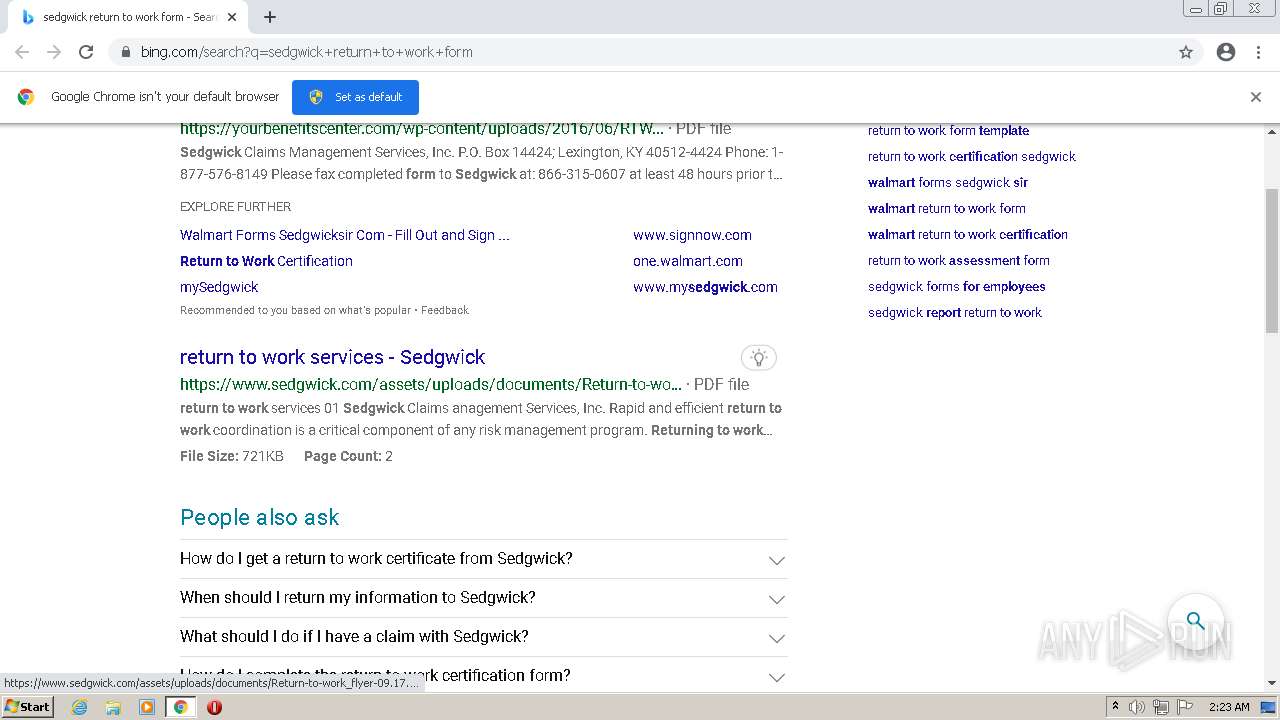Search 'sedgwick report return to work'

955,312
